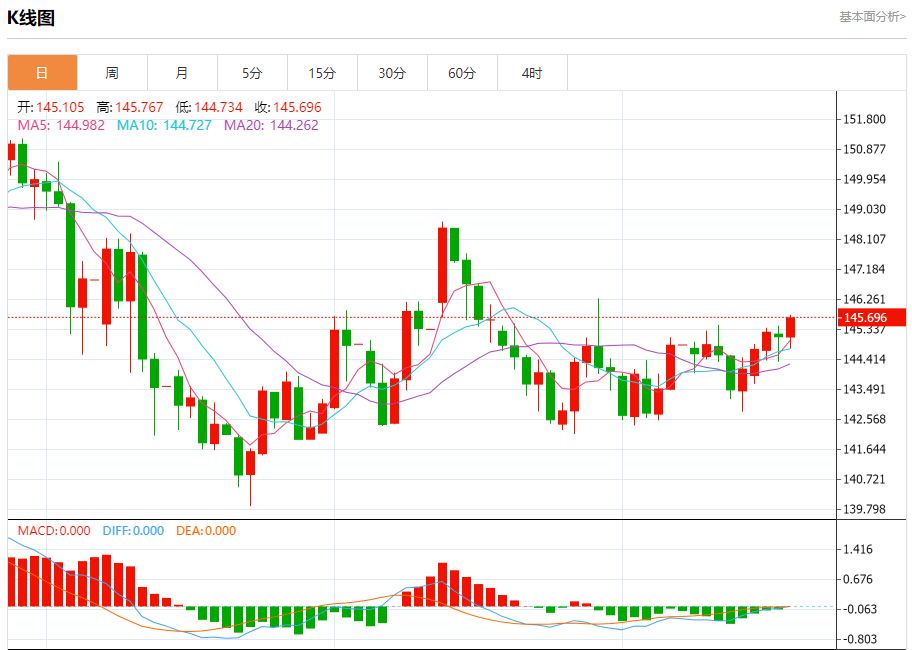Click the MA20 moving average label

(271, 125)
